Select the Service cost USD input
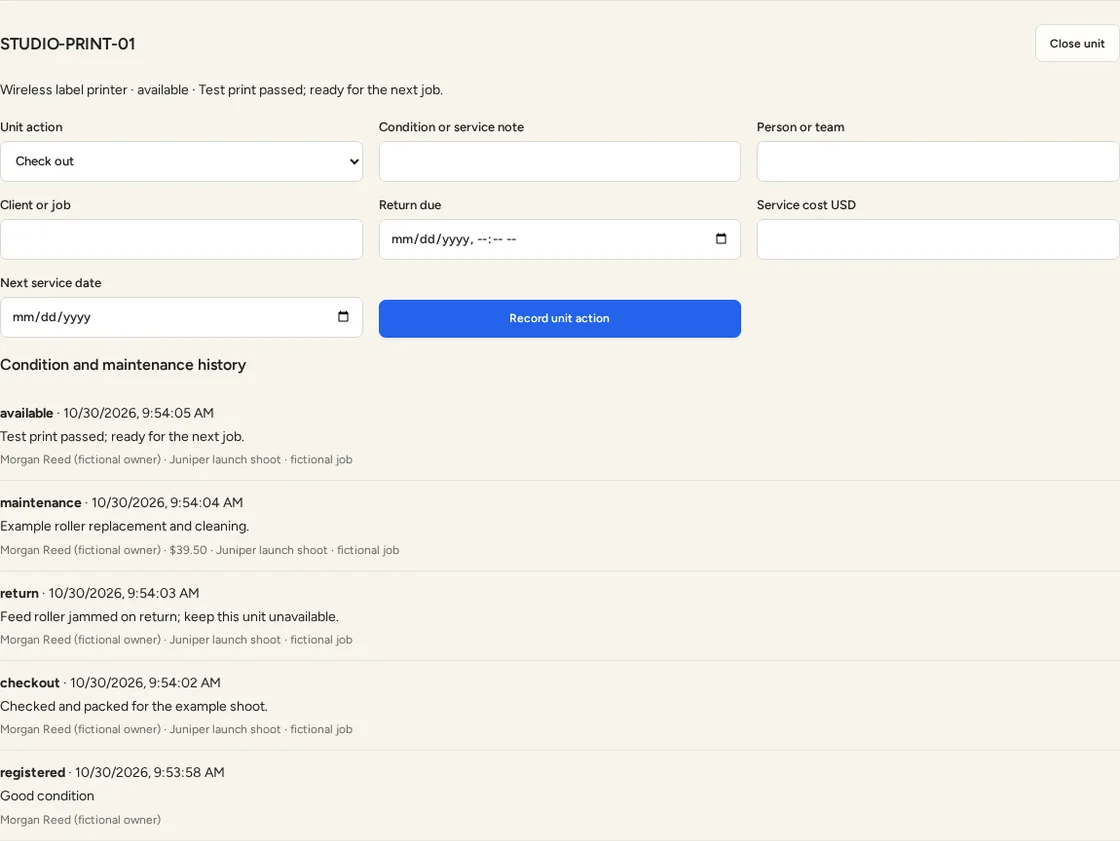This screenshot has width=1120, height=841. click(938, 239)
